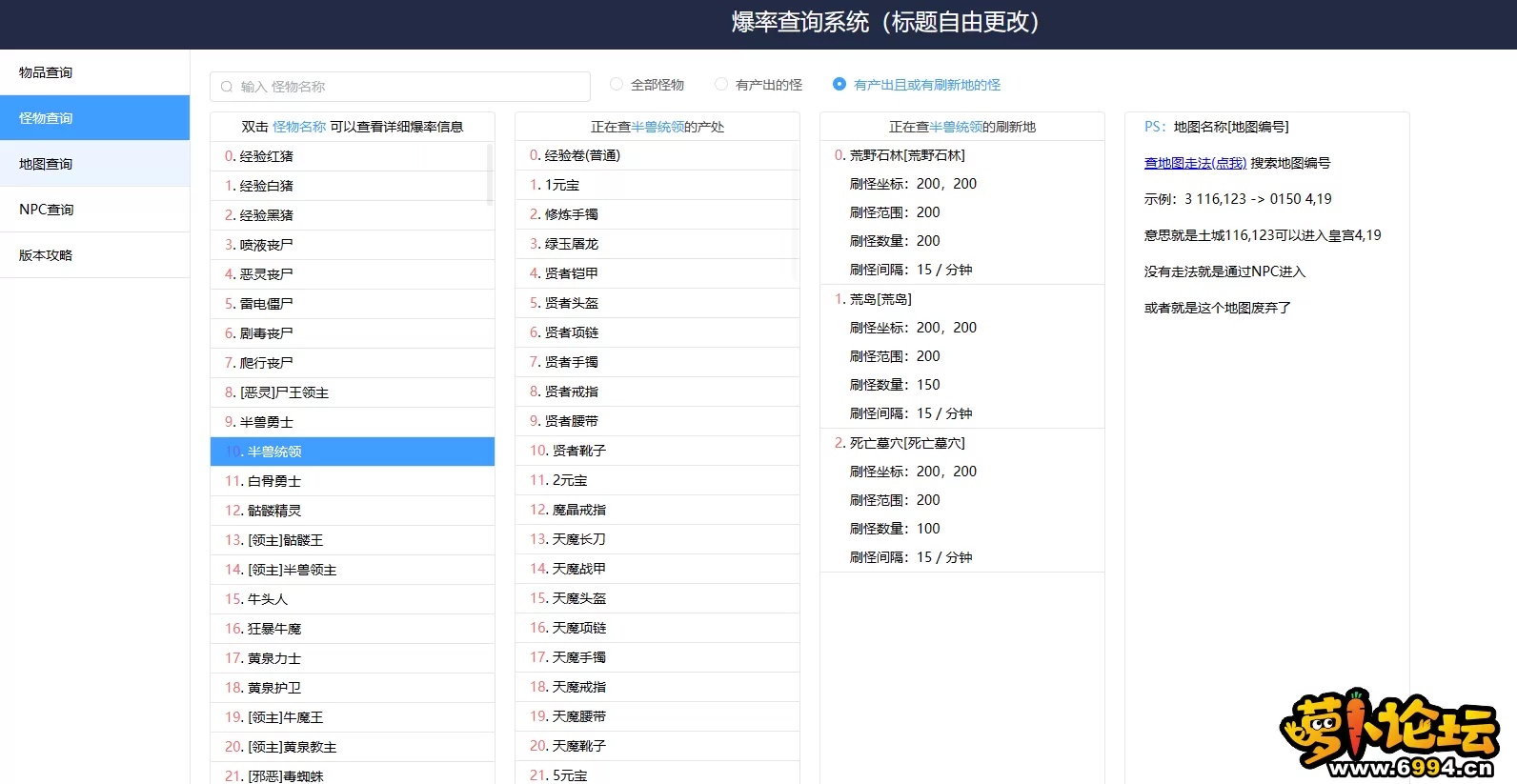The height and width of the screenshot is (784, 1517).
Task: Choose drop item 天魔长刀
Action: coord(657,539)
